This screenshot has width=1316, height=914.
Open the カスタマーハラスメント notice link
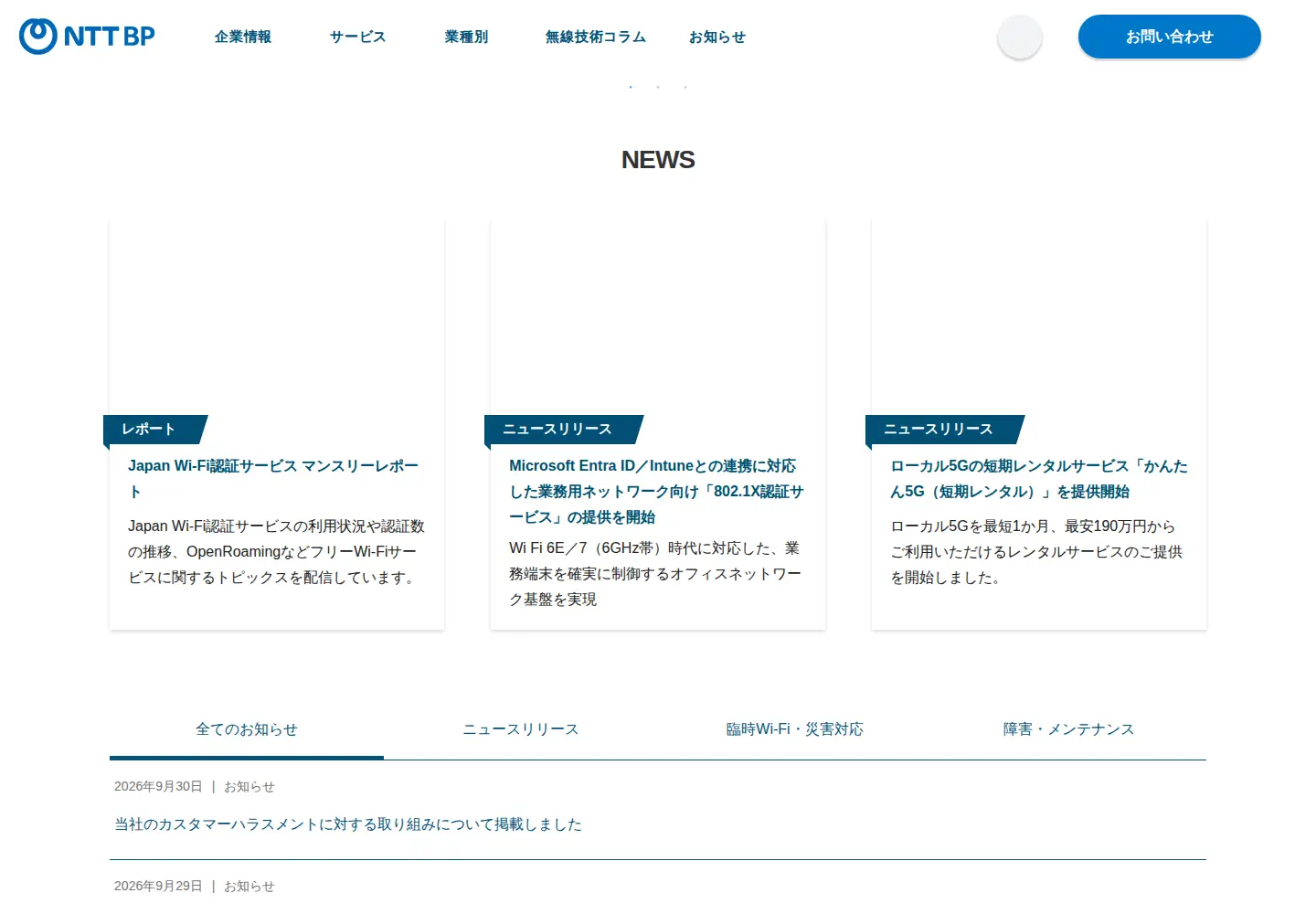[x=348, y=824]
